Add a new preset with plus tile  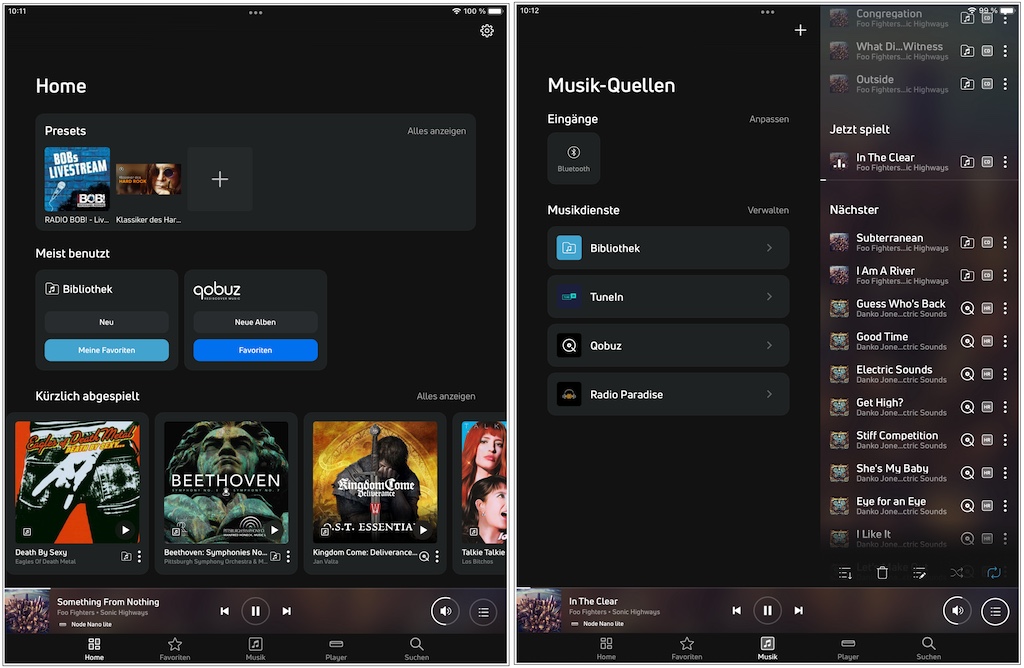point(220,179)
